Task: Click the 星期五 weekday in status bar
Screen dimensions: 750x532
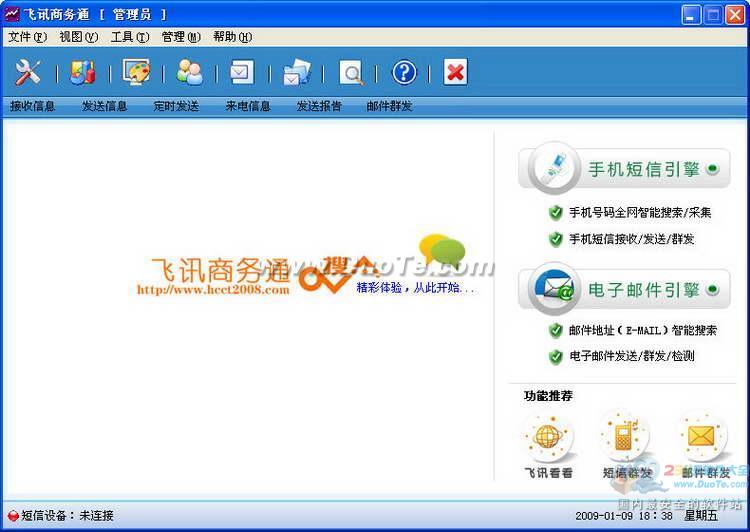Action: tap(701, 516)
